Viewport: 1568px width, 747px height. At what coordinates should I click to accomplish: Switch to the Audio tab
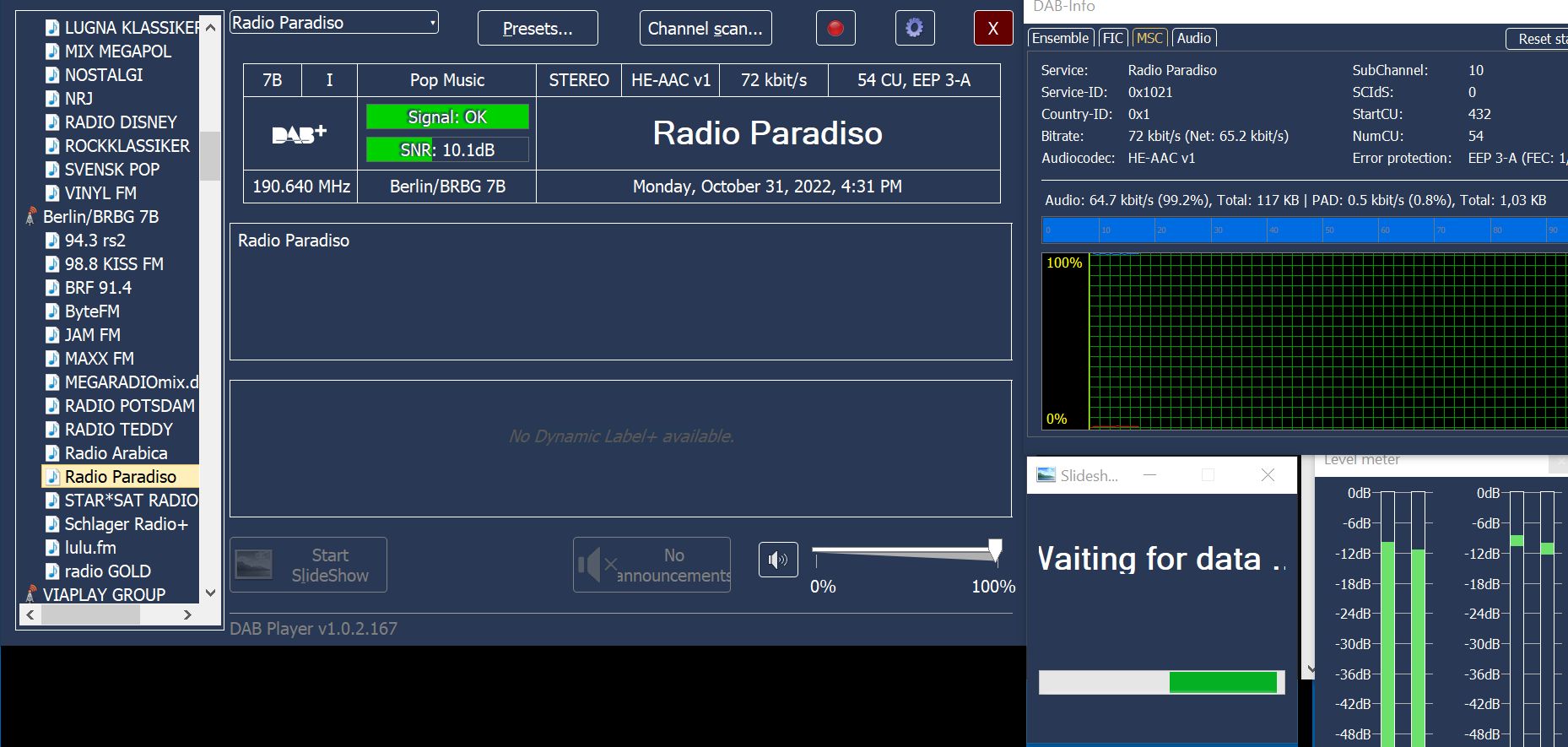pyautogui.click(x=1193, y=38)
